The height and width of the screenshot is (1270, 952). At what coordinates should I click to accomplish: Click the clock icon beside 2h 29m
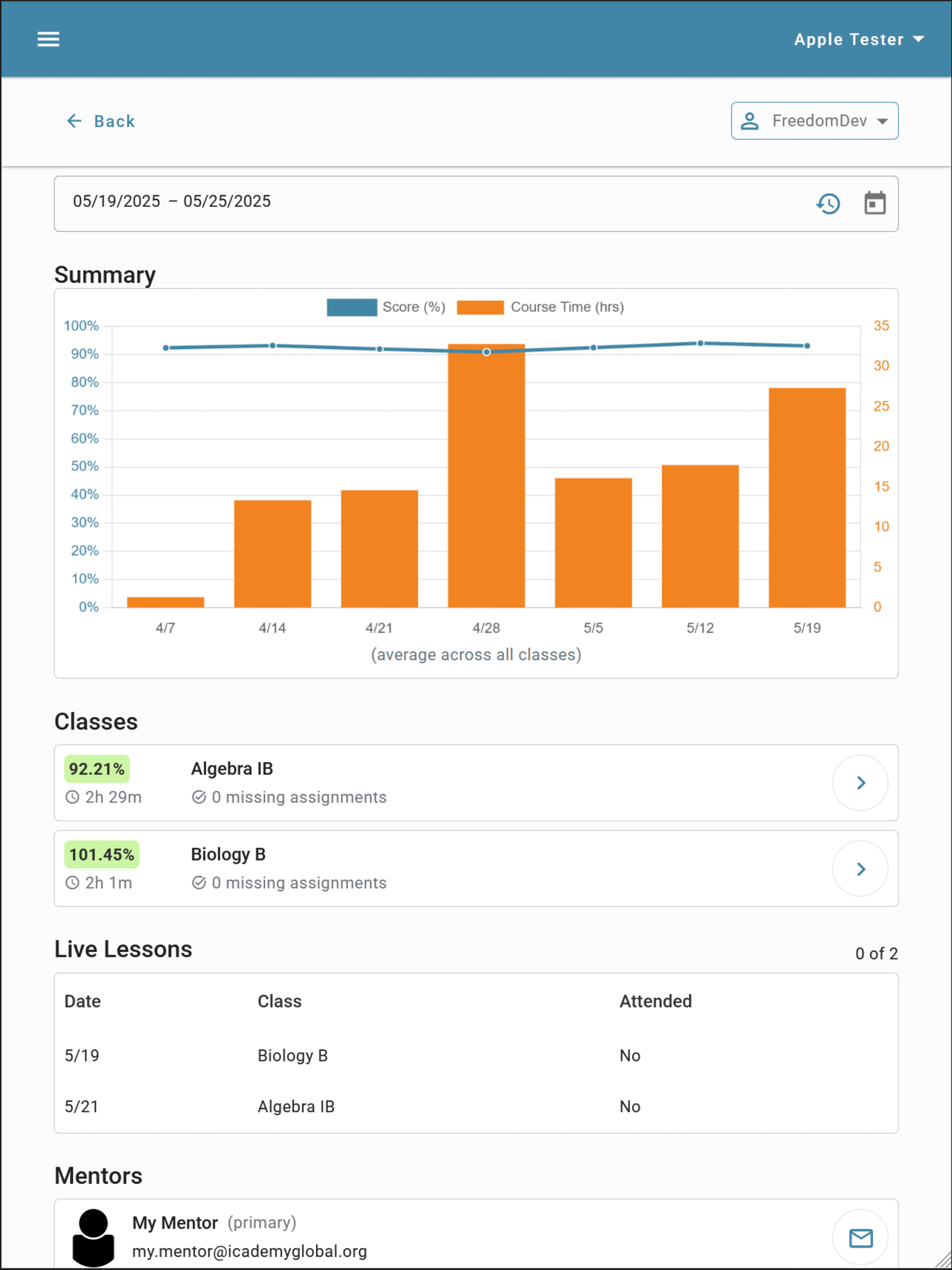(72, 798)
